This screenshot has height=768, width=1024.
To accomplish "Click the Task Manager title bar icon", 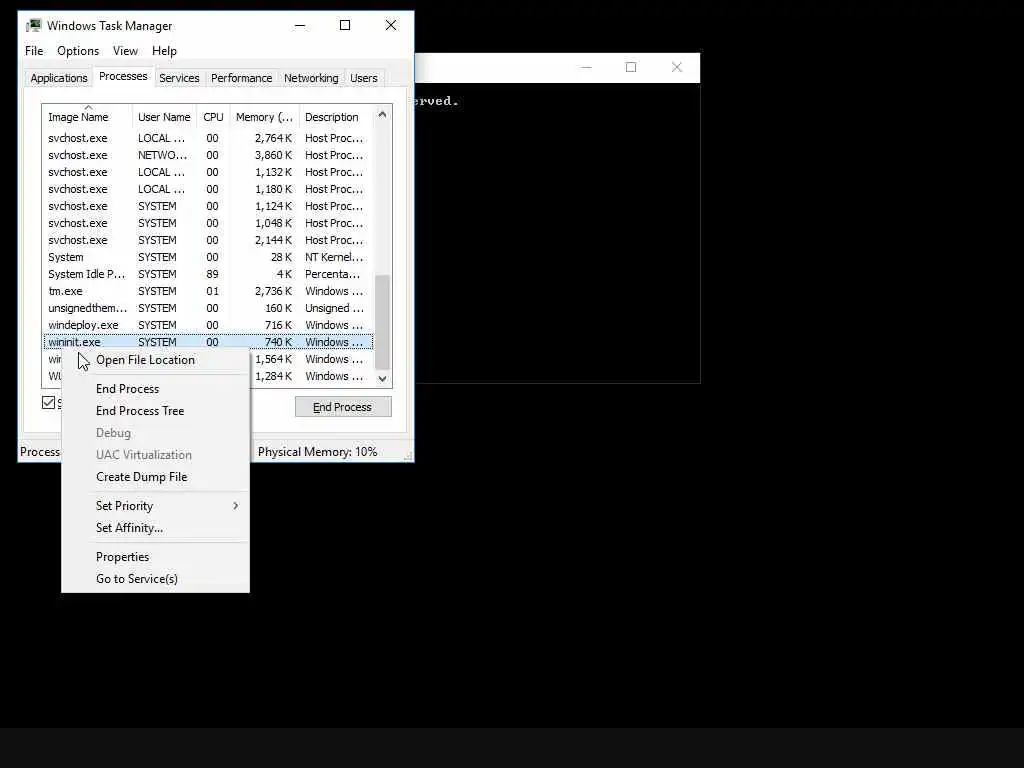I will [33, 25].
